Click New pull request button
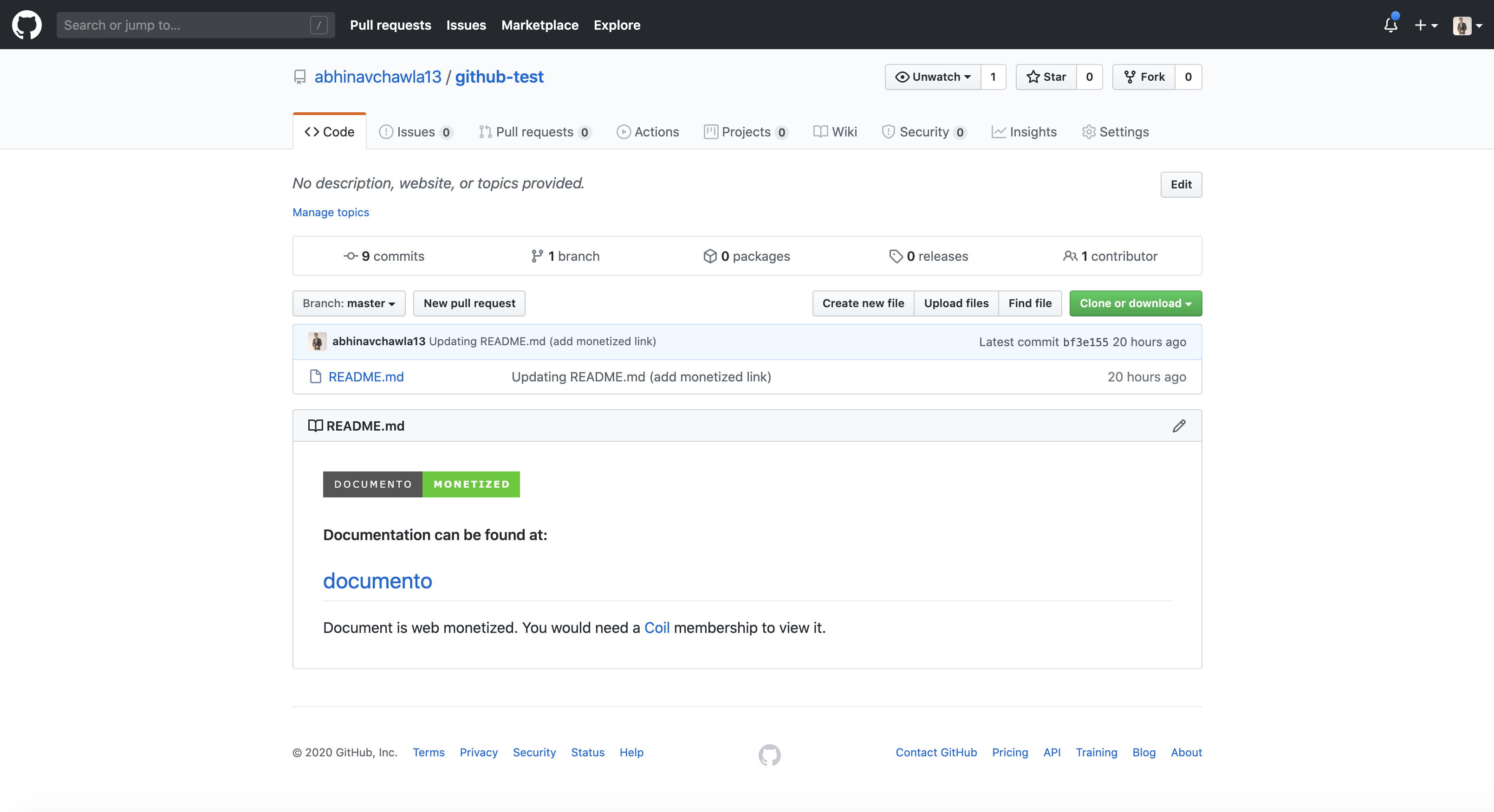 pyautogui.click(x=468, y=303)
